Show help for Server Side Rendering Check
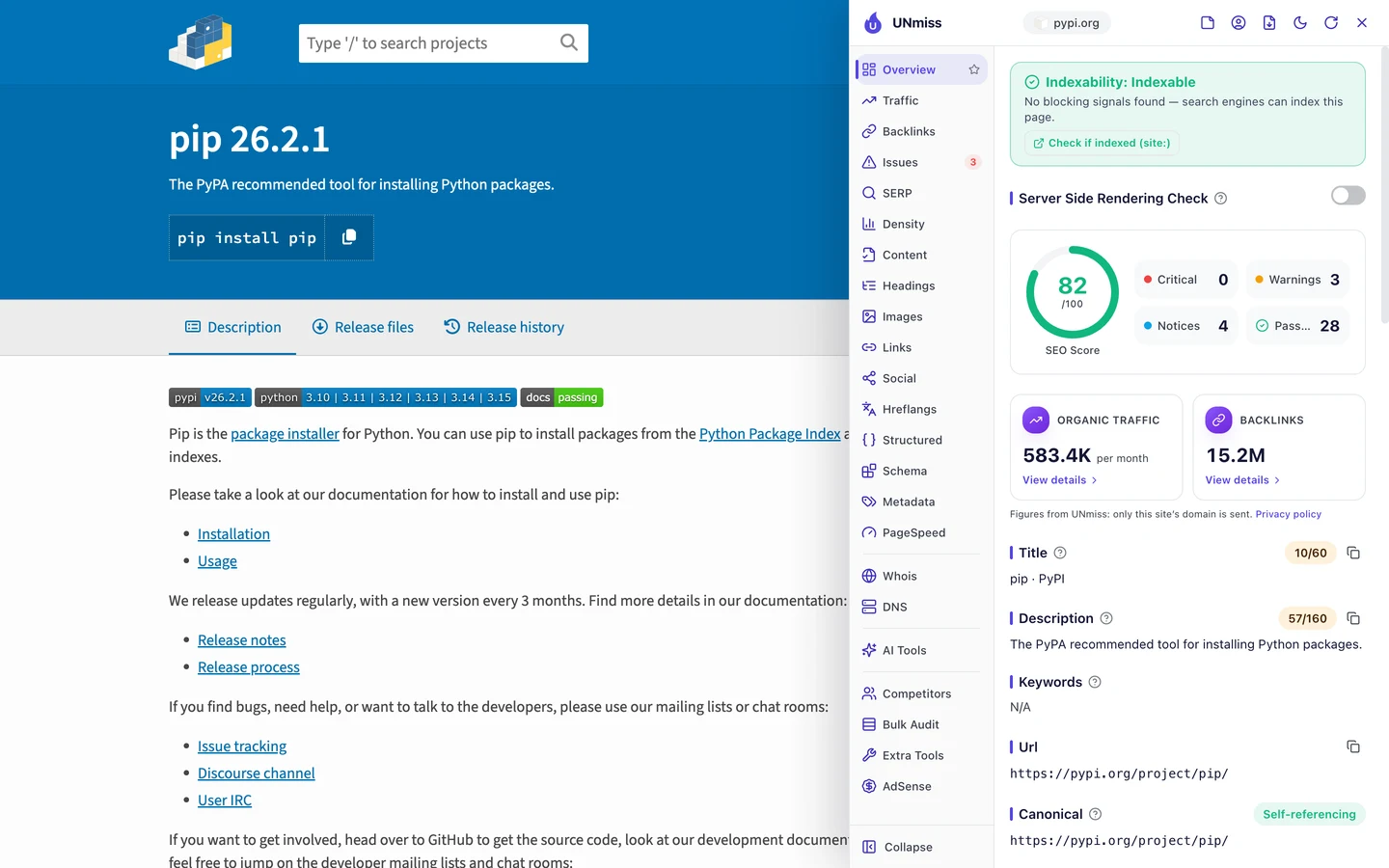The width and height of the screenshot is (1389, 868). pos(1221,199)
